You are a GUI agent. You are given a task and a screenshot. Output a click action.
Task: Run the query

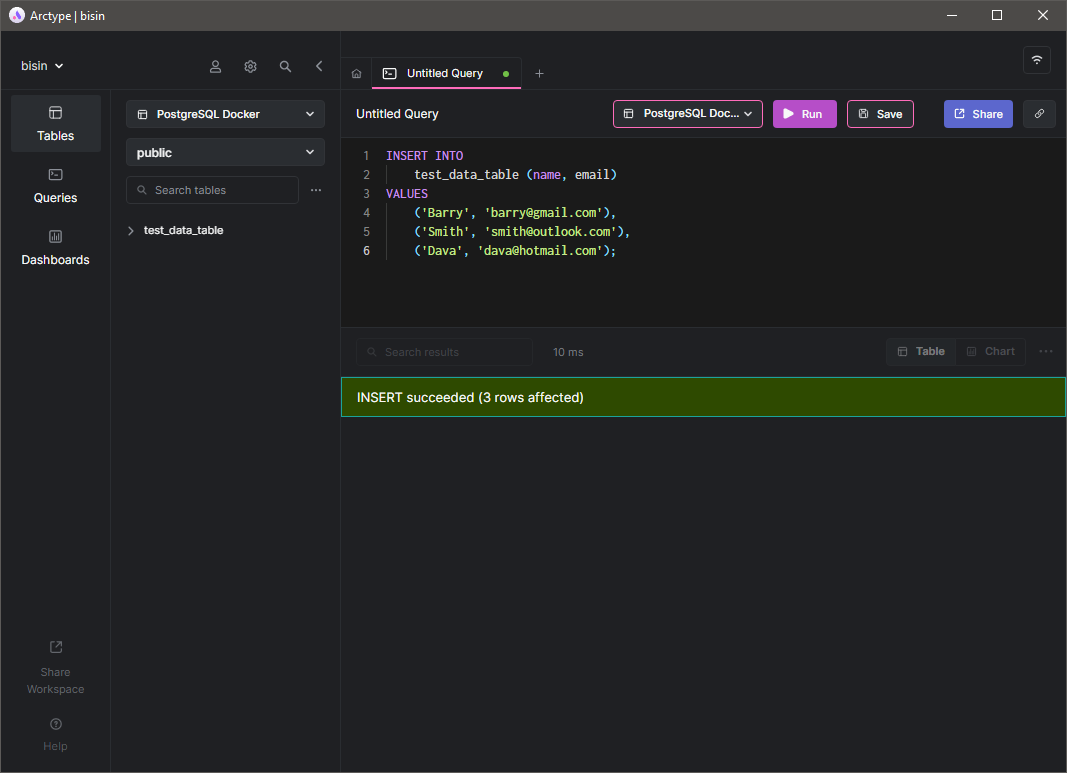(804, 114)
